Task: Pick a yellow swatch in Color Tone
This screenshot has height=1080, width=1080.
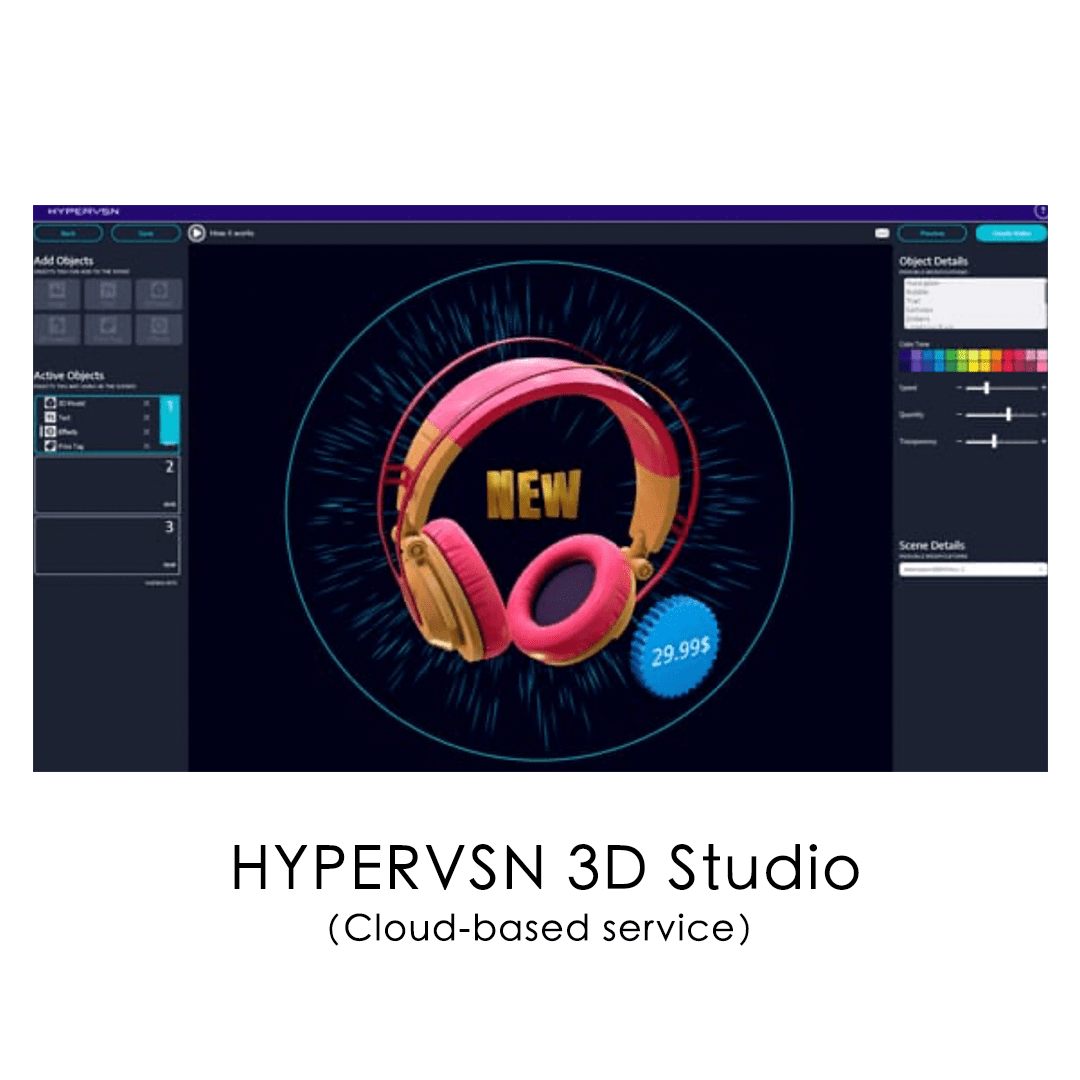Action: pyautogui.click(x=973, y=355)
